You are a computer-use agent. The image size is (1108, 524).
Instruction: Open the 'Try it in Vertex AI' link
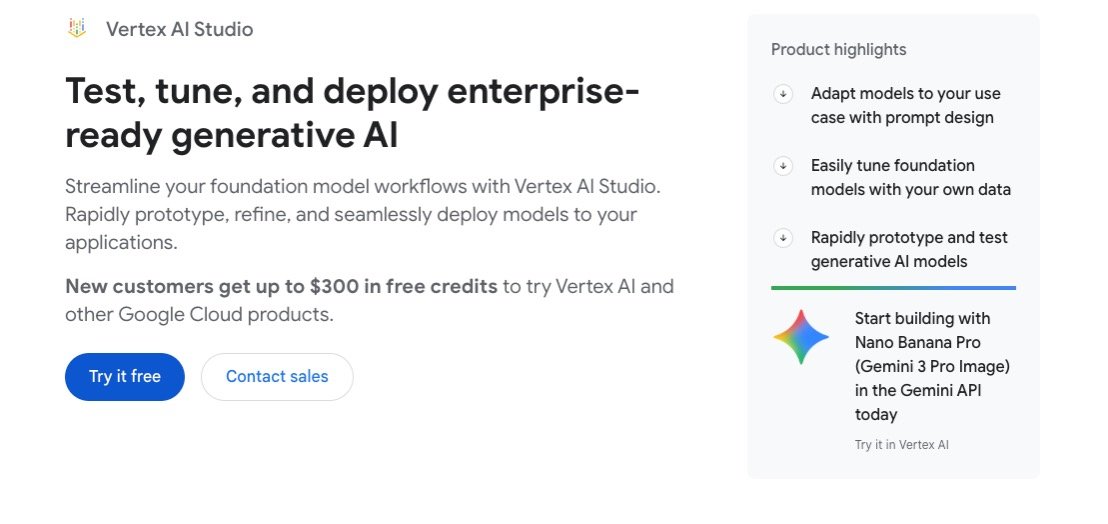tap(902, 445)
